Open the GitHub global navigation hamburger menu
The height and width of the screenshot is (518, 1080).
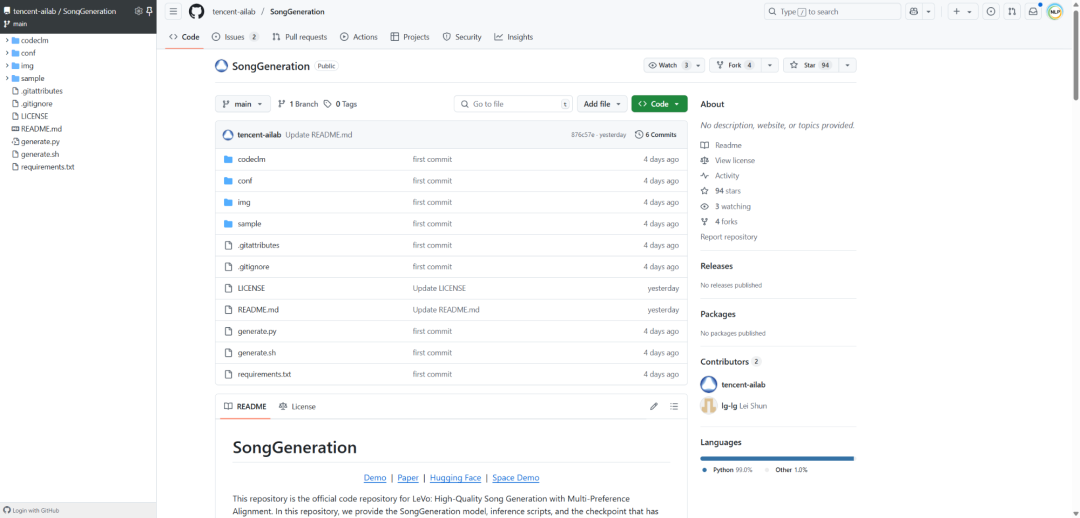[174, 12]
